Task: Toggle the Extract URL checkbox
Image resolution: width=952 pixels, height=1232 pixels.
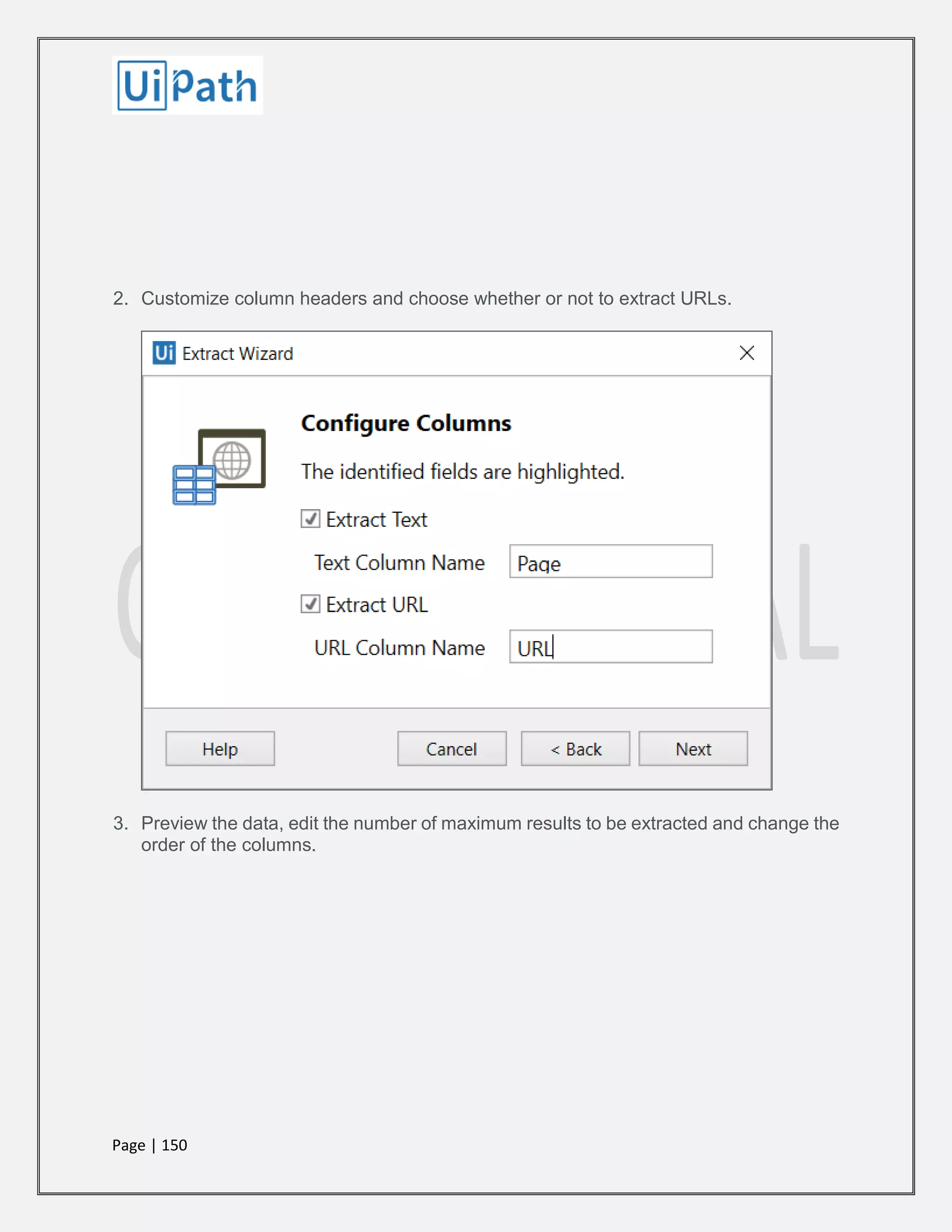Action: click(x=310, y=603)
